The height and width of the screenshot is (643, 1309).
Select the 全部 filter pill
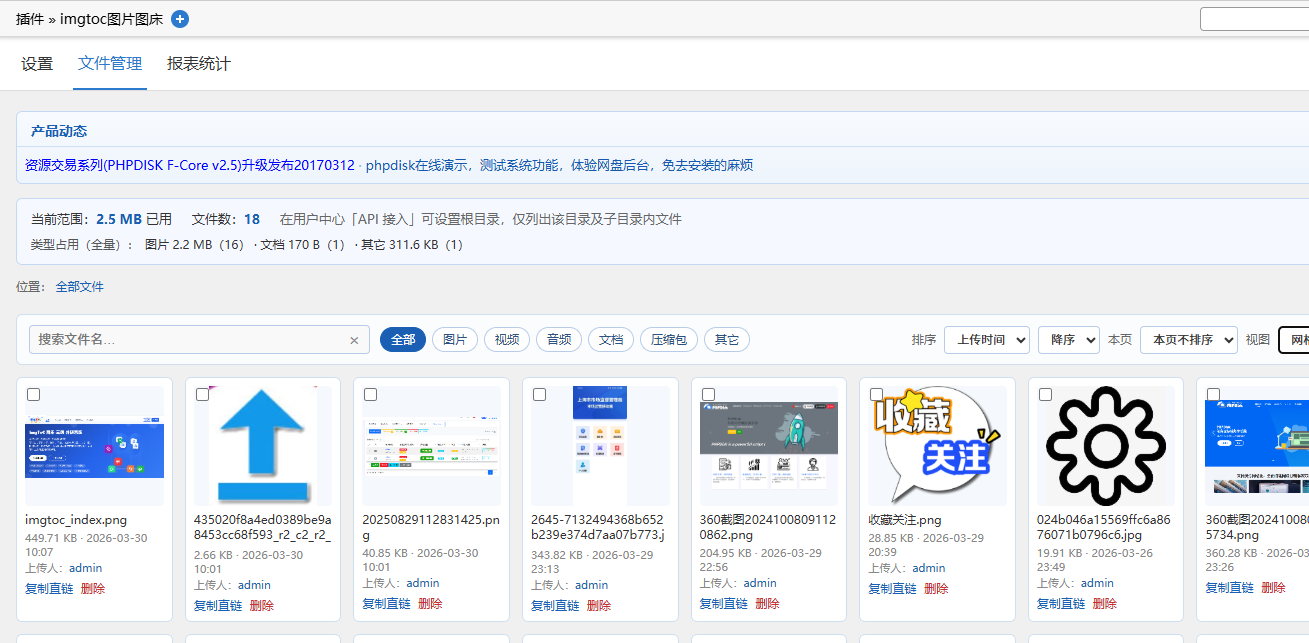pos(403,339)
